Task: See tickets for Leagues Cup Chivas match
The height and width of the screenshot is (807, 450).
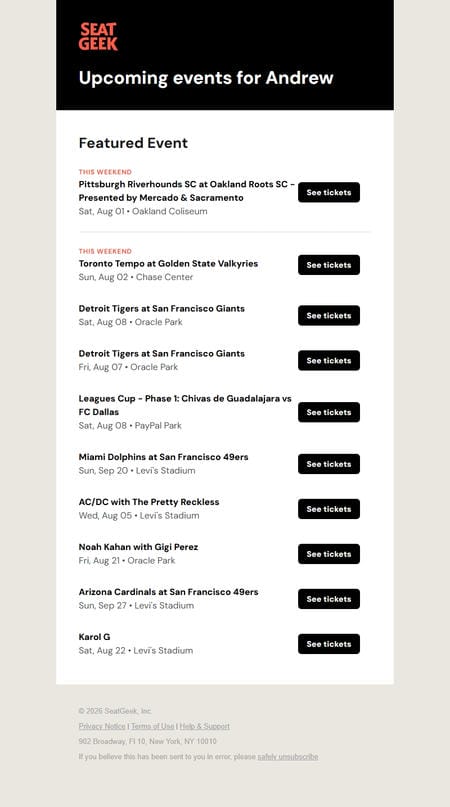Action: [x=328, y=412]
